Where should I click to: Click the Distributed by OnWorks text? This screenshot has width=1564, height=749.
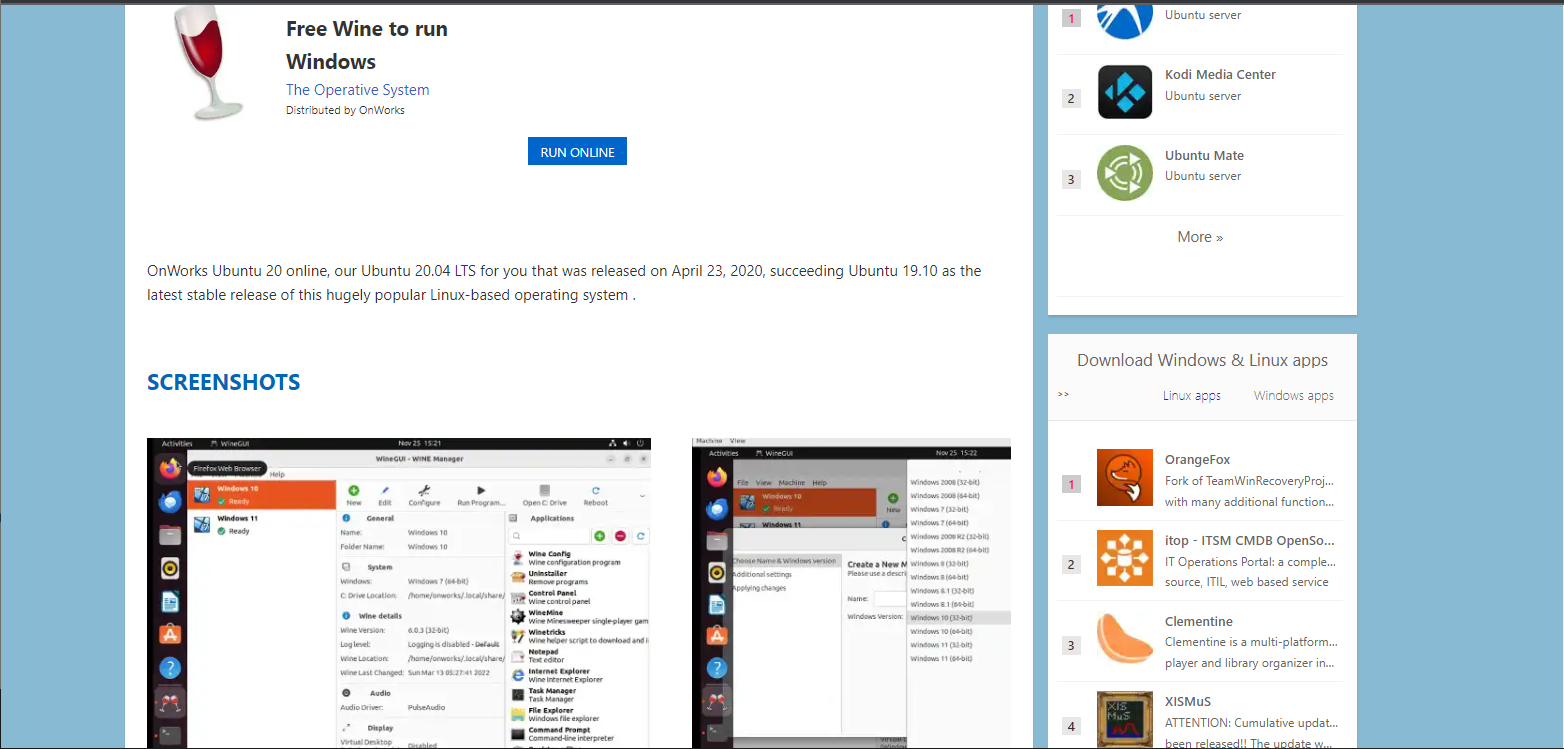pyautogui.click(x=345, y=110)
